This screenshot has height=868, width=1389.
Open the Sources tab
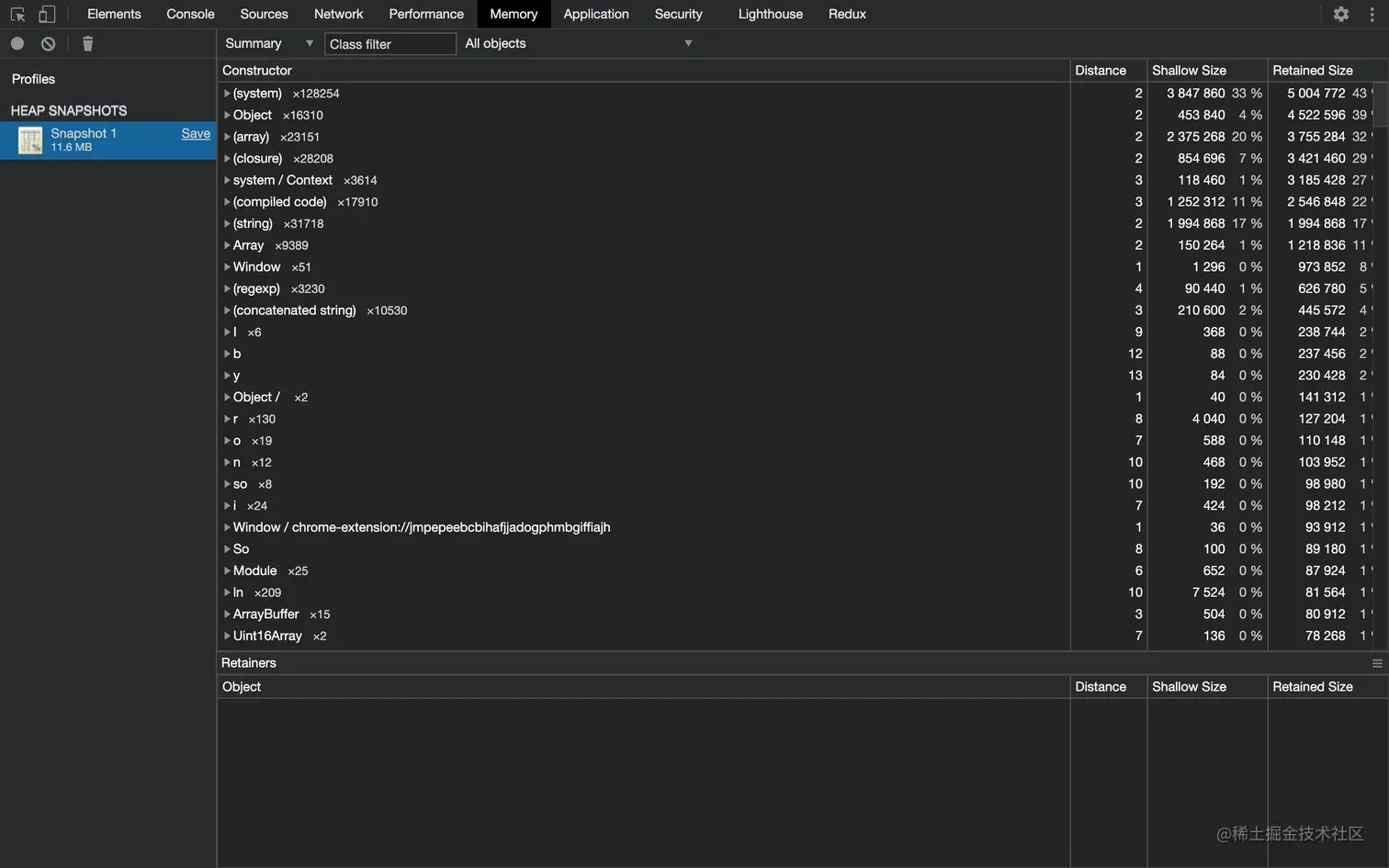(264, 14)
